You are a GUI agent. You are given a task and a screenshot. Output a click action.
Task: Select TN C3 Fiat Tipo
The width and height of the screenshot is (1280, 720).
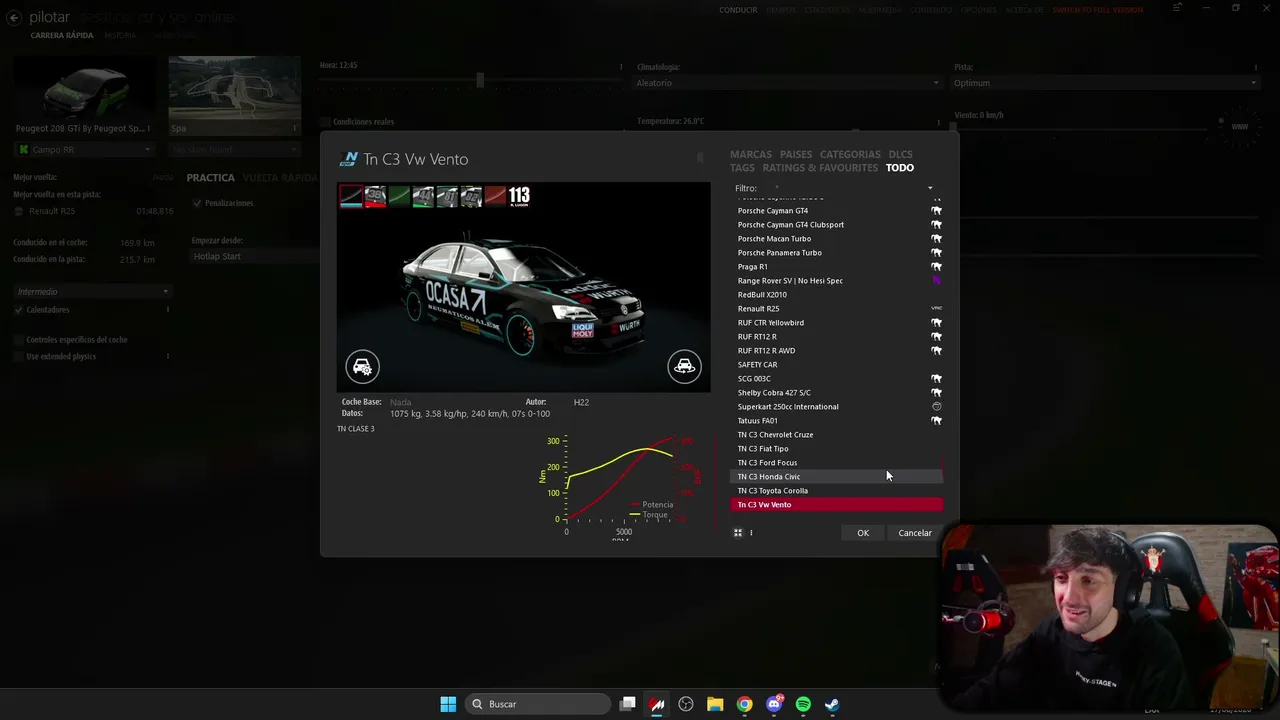click(838, 449)
